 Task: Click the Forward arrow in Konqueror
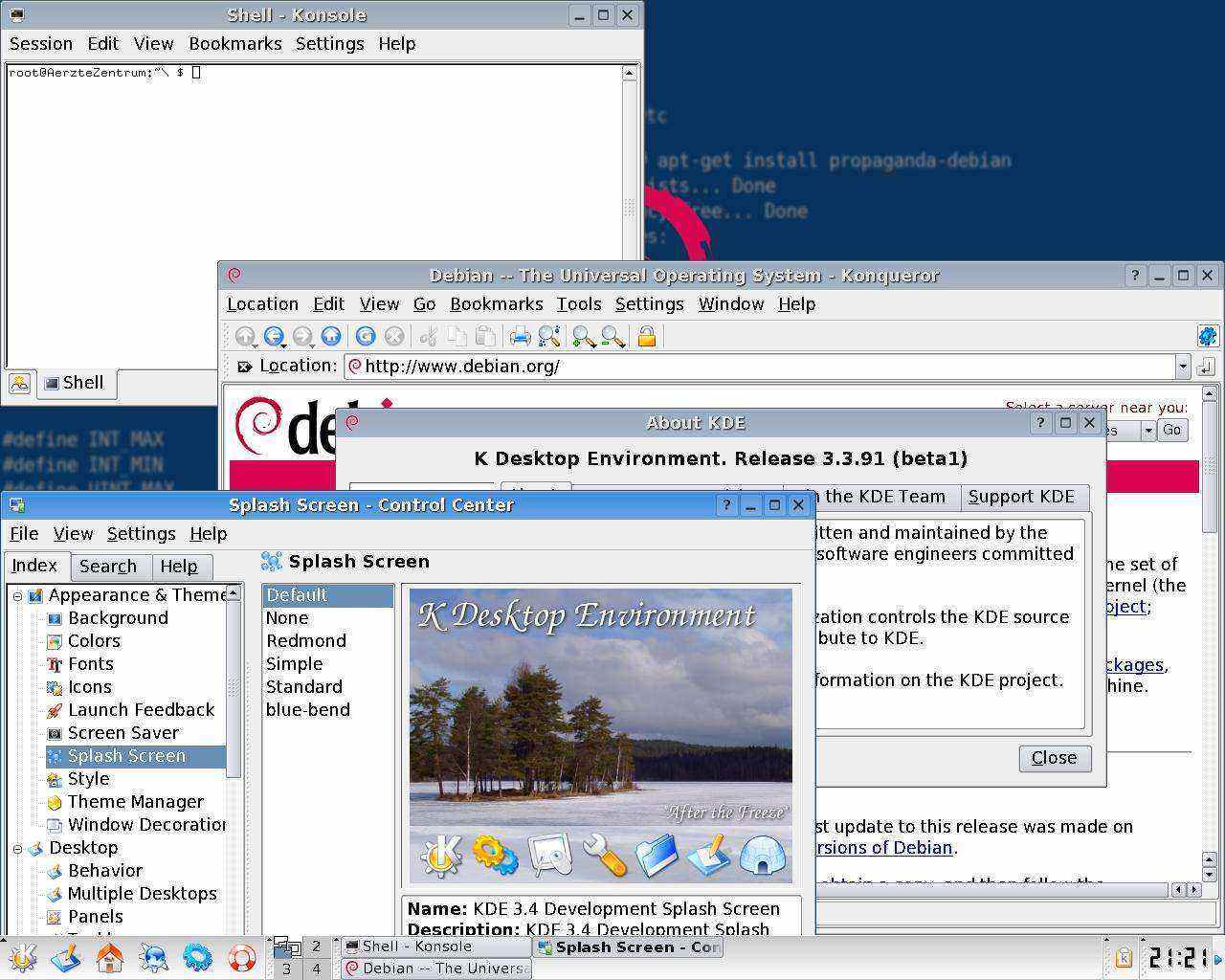tap(302, 336)
